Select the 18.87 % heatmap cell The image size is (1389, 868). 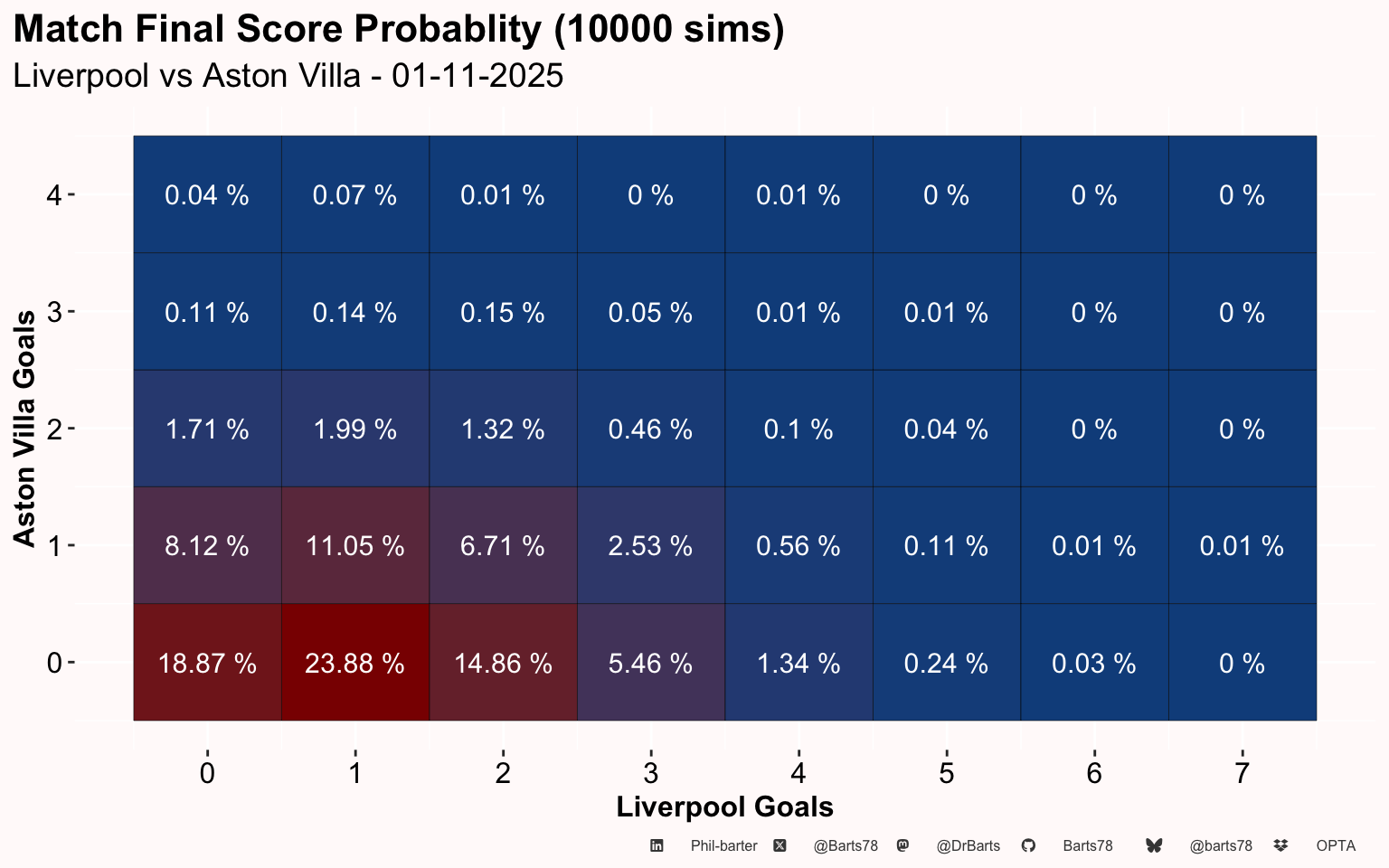point(207,663)
